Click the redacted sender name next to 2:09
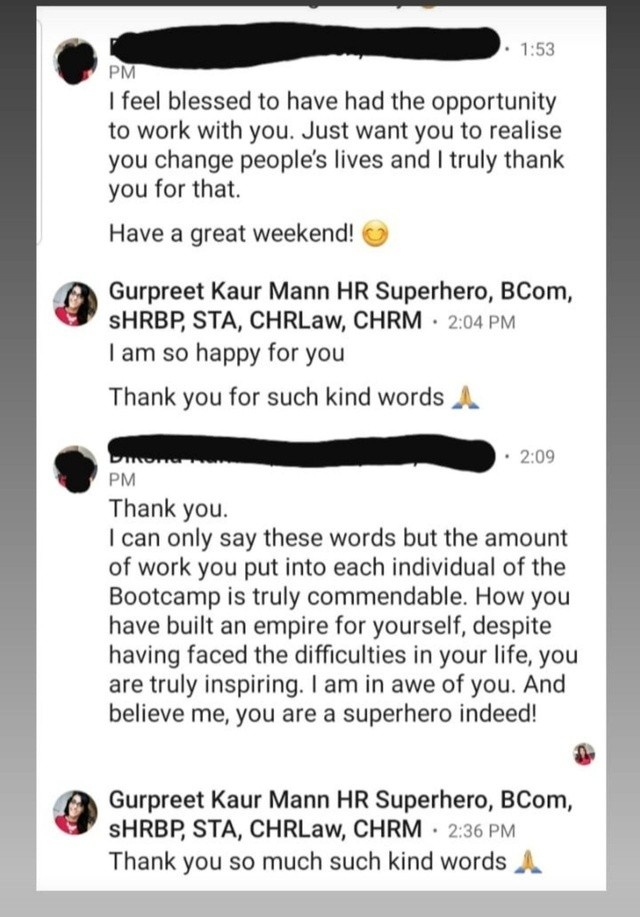The width and height of the screenshot is (640, 917). click(x=302, y=453)
